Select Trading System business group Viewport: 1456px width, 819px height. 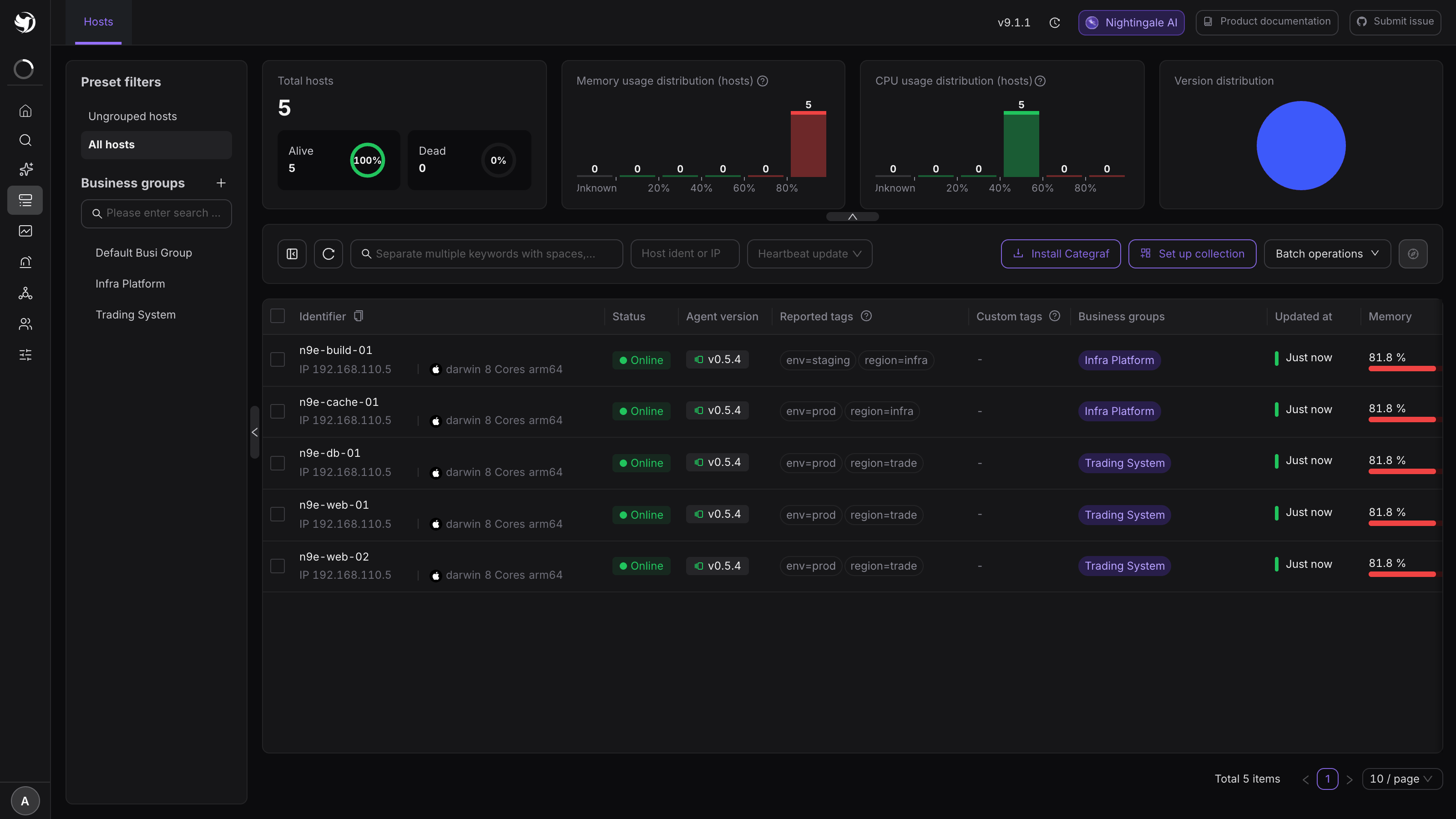(136, 315)
